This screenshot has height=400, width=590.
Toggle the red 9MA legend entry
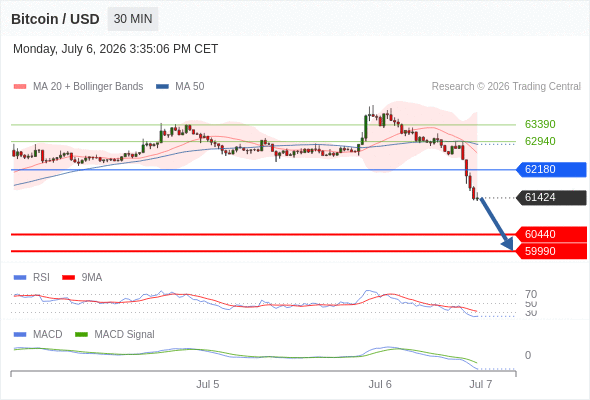pos(82,277)
